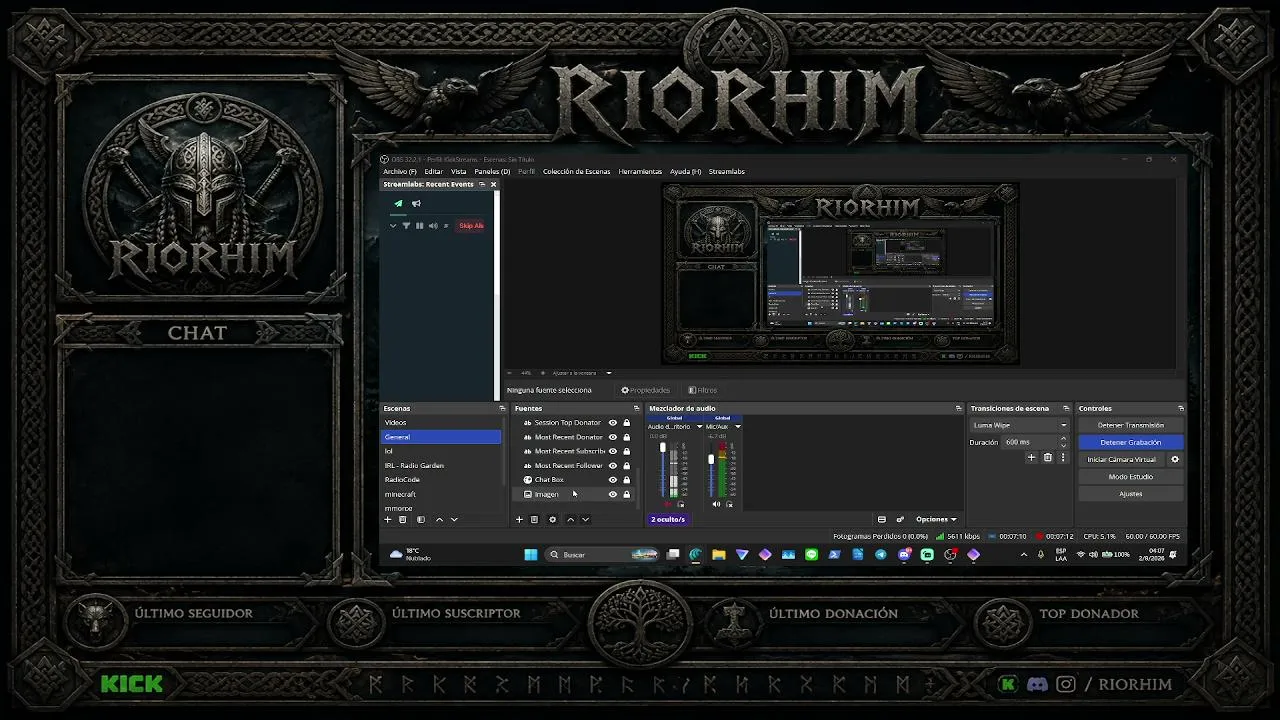Open scene filters icon in Escenas toolbar
The image size is (1280, 720).
pos(421,520)
